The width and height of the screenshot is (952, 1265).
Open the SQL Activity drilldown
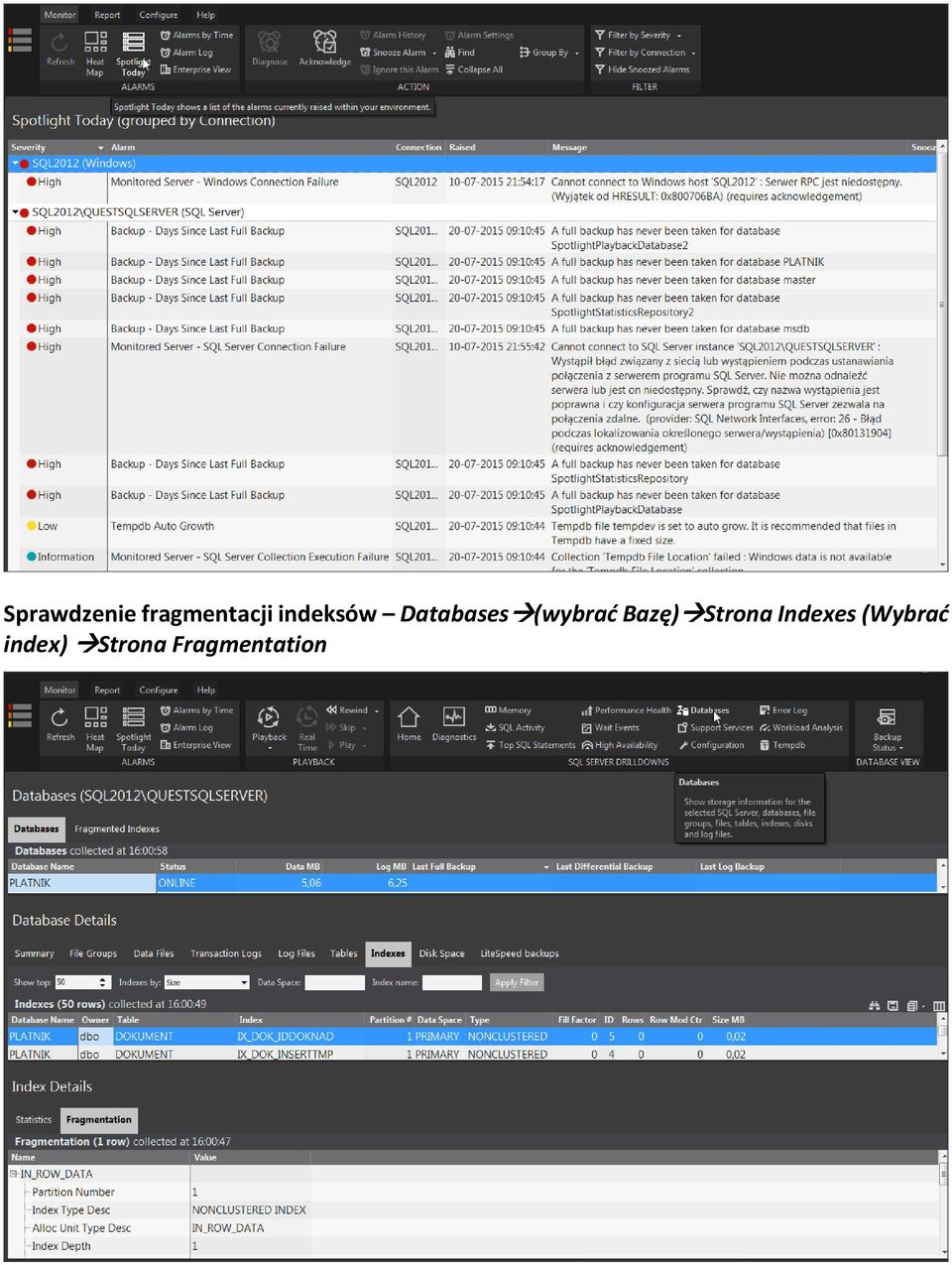tap(515, 727)
